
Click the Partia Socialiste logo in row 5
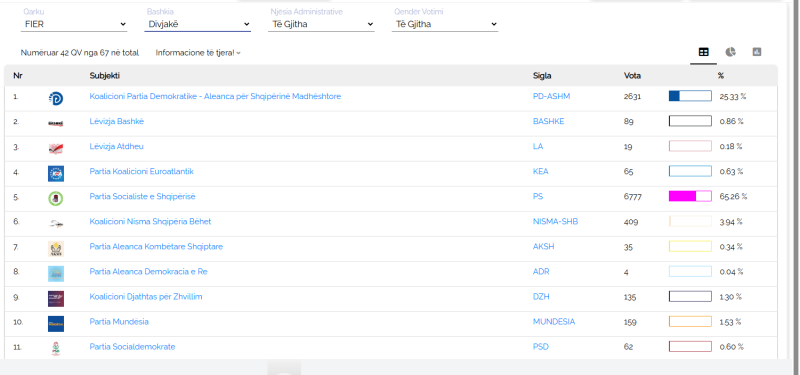56,198
